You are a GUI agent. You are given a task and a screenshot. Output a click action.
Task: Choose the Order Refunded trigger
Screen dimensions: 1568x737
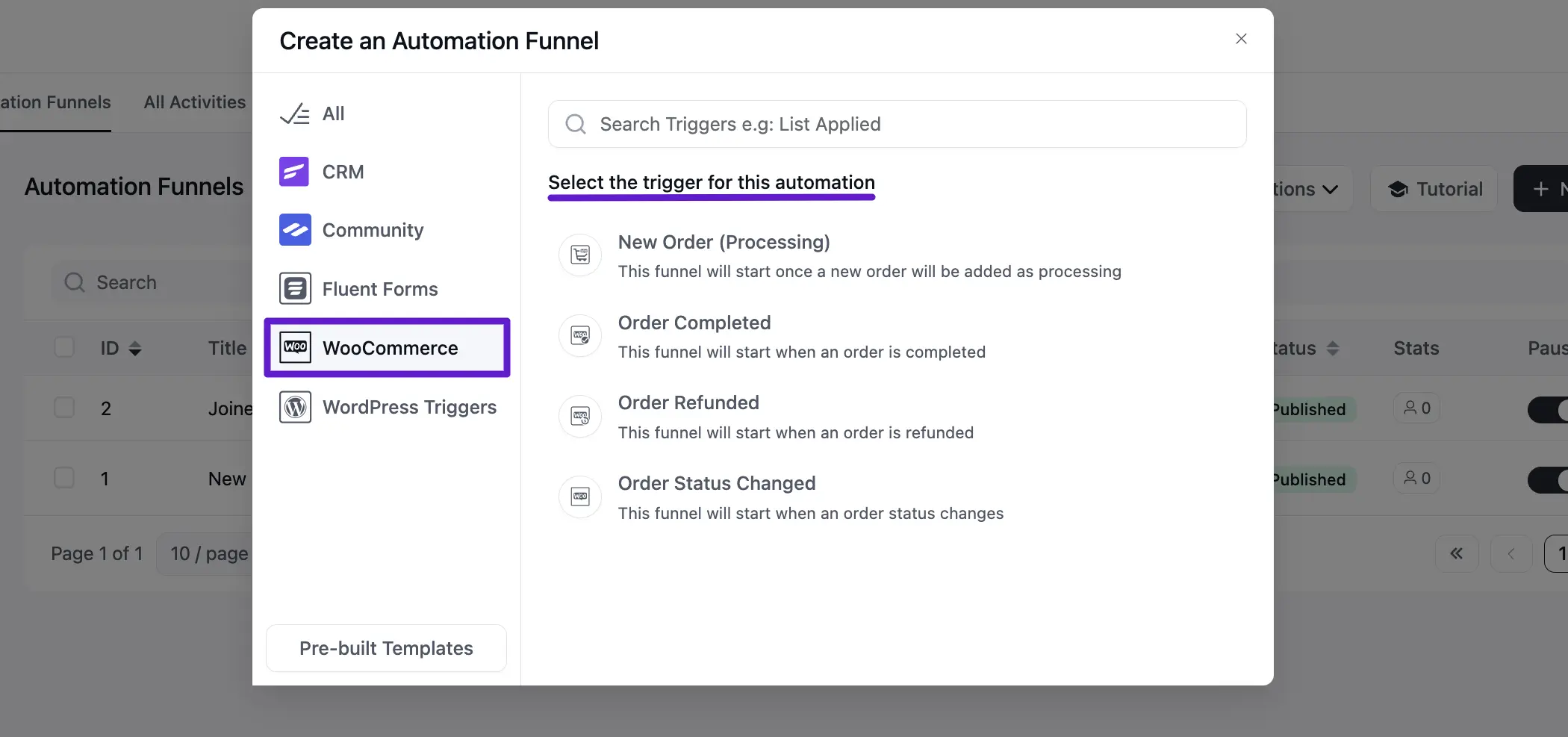[x=896, y=417]
